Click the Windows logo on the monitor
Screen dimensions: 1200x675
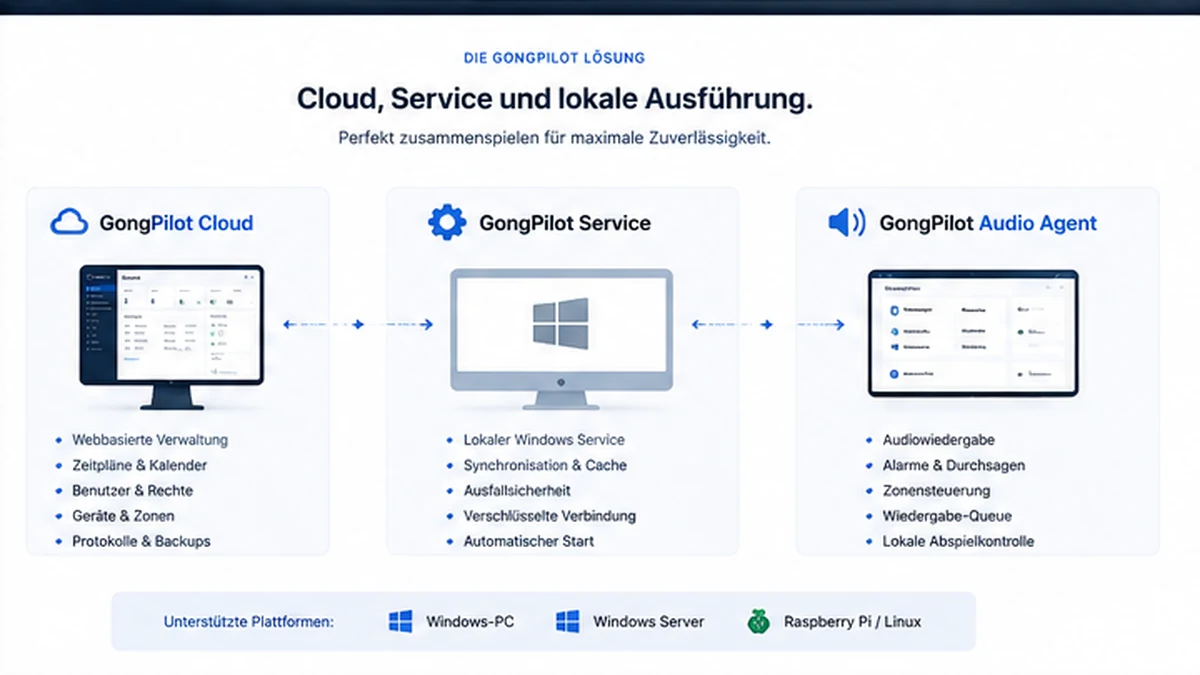[560, 323]
